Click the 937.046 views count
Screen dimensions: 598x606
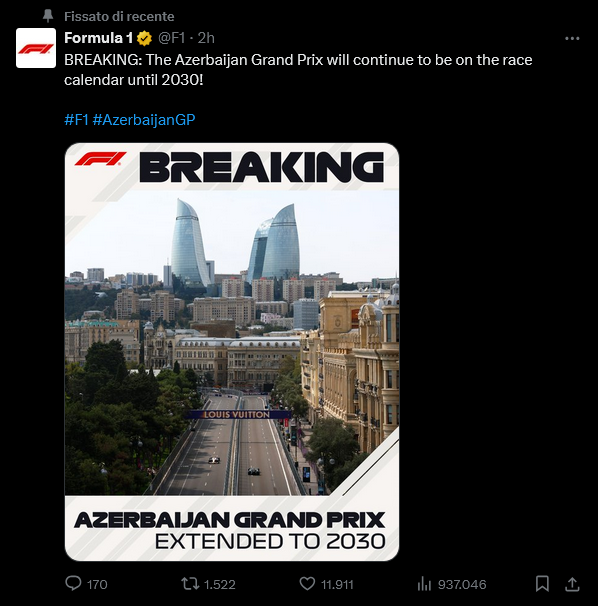click(462, 584)
